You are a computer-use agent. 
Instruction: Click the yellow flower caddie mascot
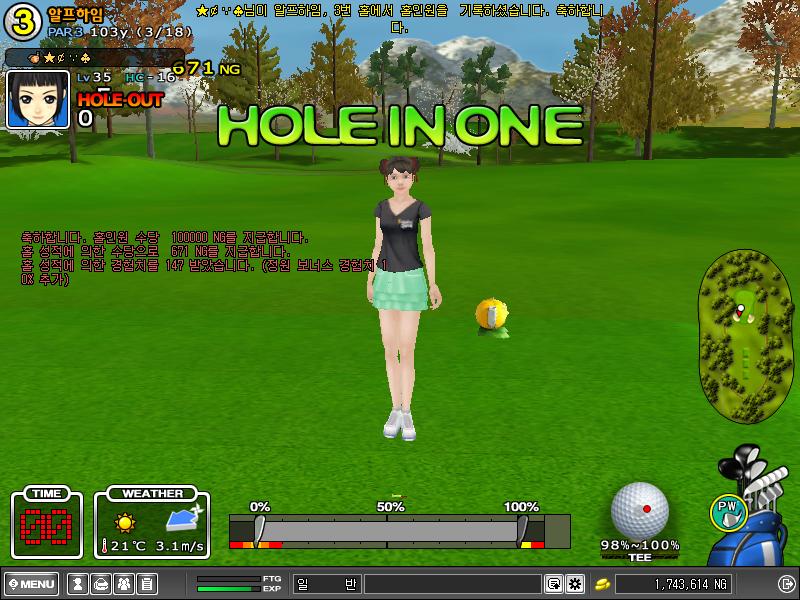point(492,317)
